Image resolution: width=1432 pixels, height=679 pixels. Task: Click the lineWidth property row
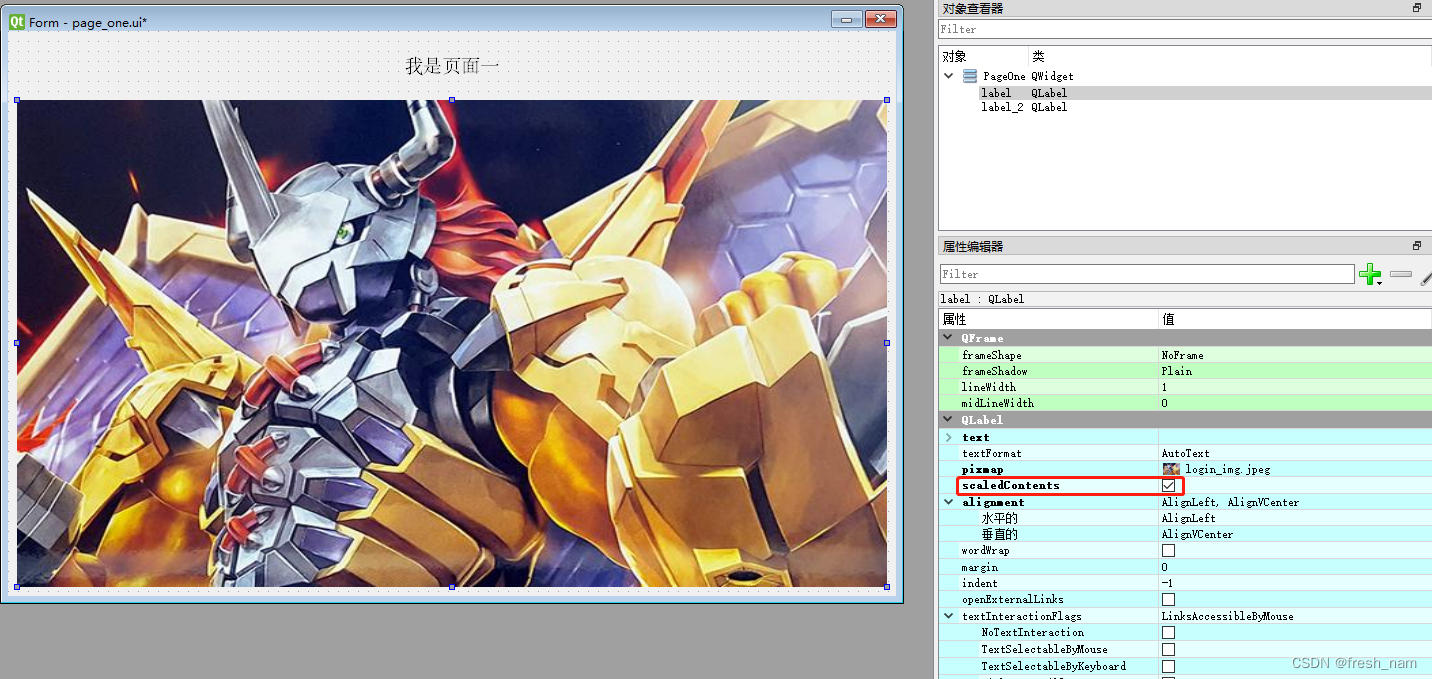[x=1185, y=387]
